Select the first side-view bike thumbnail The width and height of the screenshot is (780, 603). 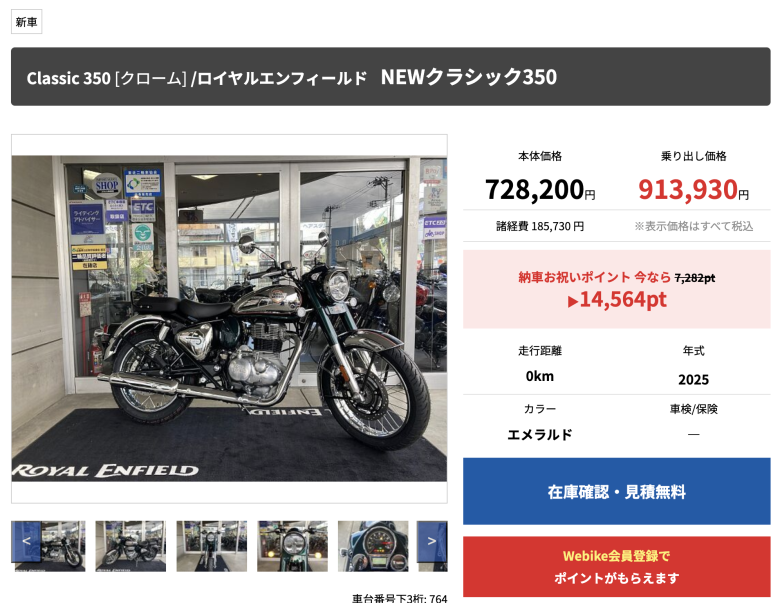48,546
